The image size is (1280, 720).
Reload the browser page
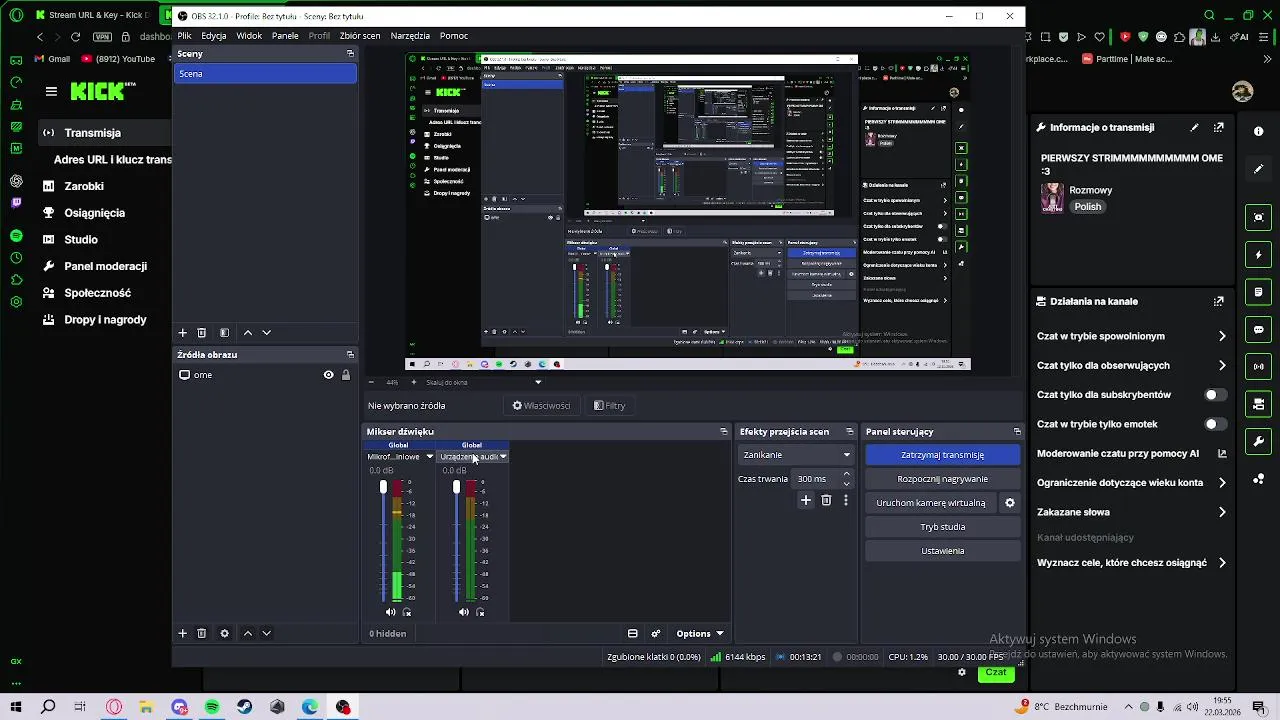click(x=75, y=36)
